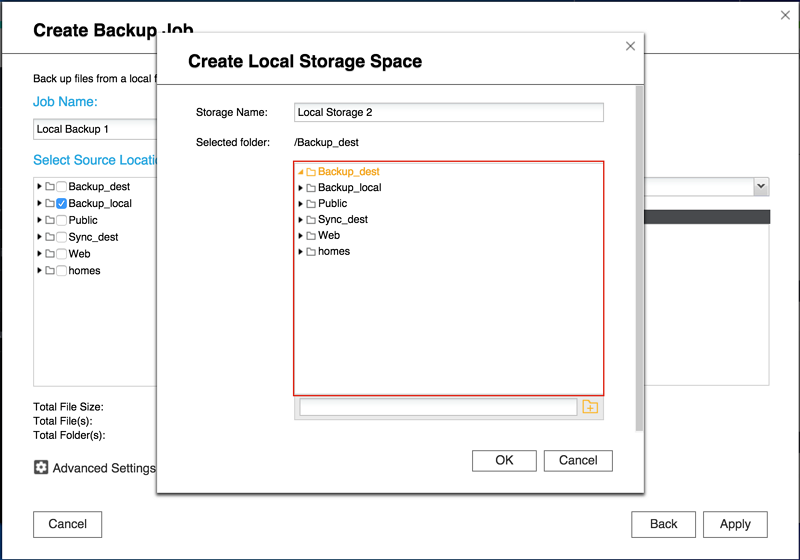Click the Advanced Settings gear icon
This screenshot has width=800, height=560.
[x=41, y=467]
